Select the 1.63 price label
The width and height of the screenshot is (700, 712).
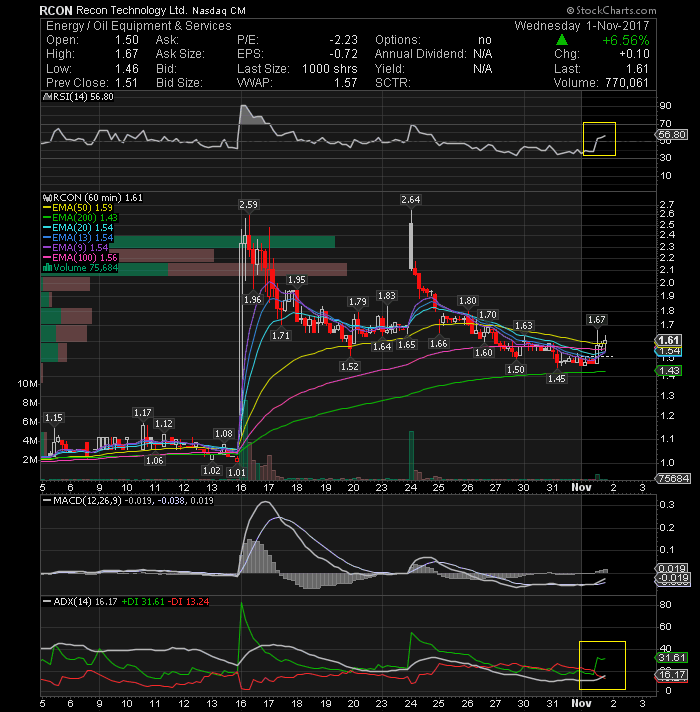point(523,326)
